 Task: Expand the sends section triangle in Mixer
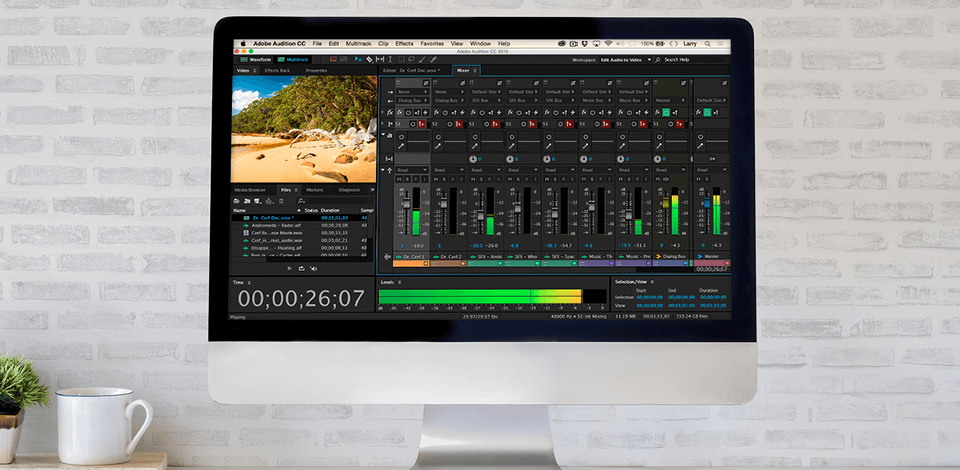382,123
